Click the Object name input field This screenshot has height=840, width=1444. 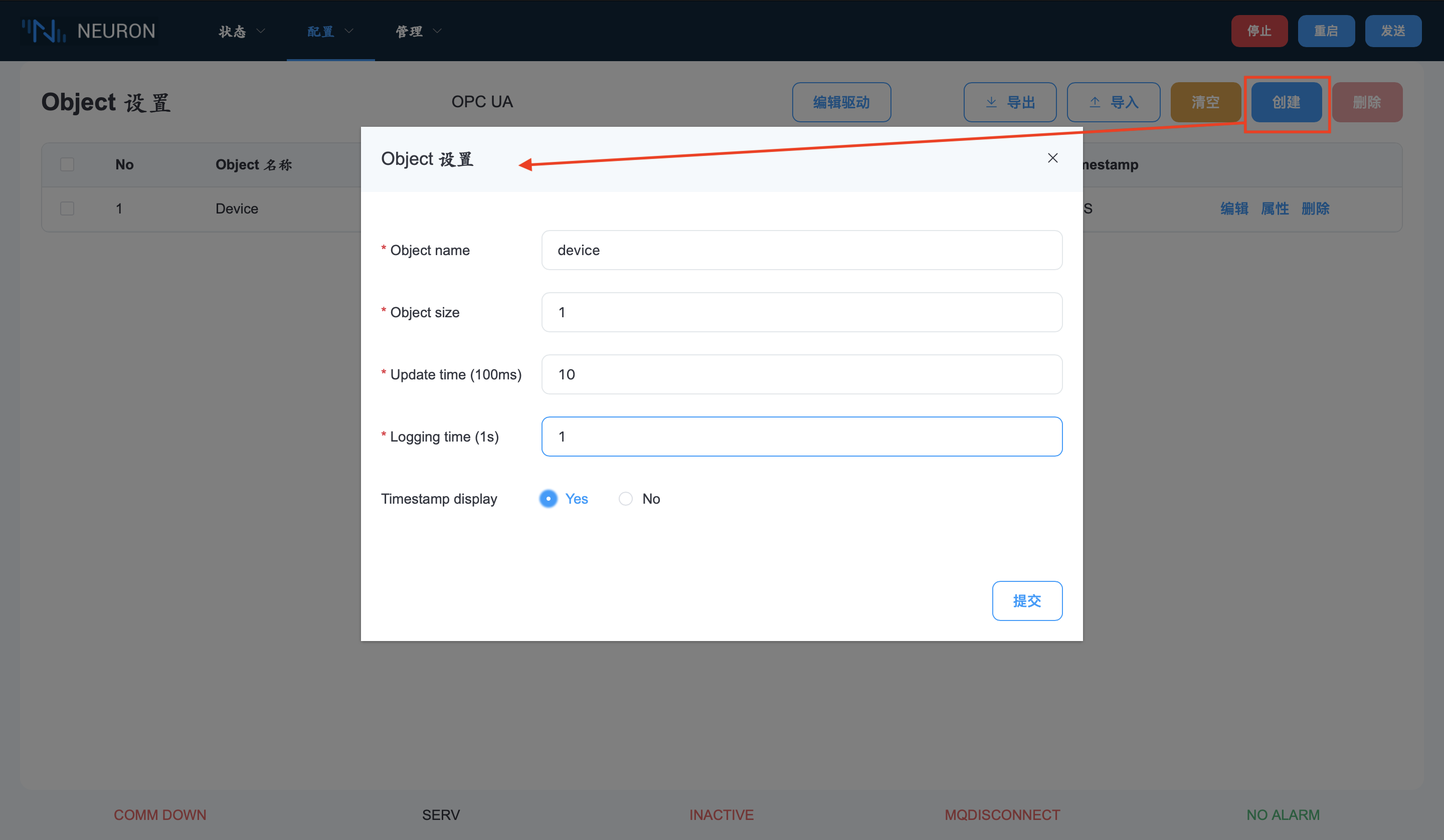tap(802, 251)
